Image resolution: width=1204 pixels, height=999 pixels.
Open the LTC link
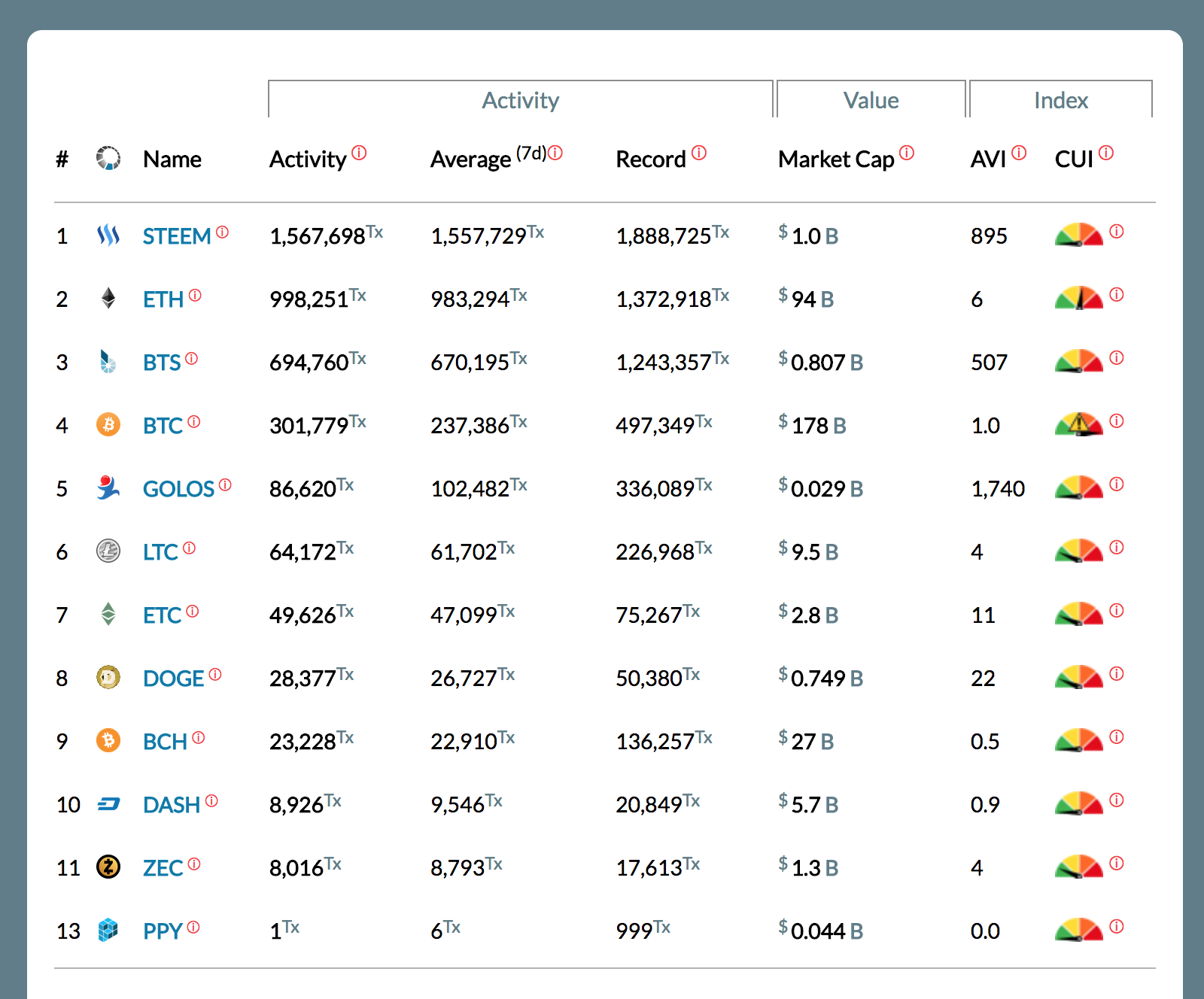(x=160, y=552)
